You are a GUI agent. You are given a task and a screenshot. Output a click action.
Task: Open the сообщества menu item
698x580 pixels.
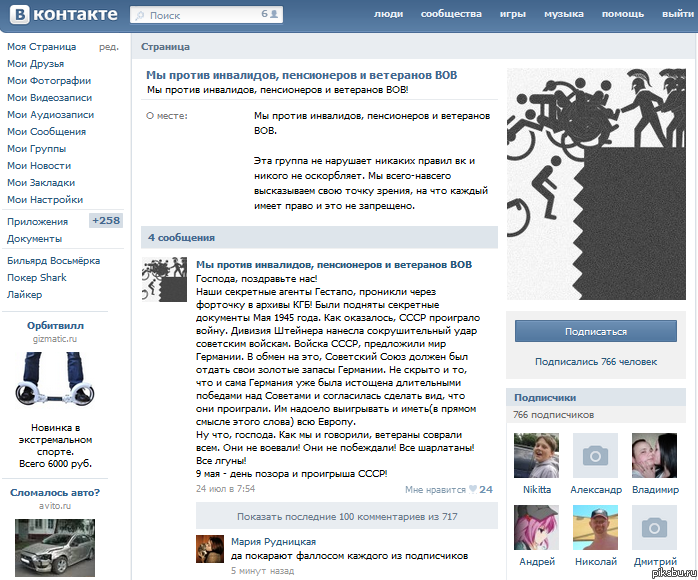tap(451, 14)
